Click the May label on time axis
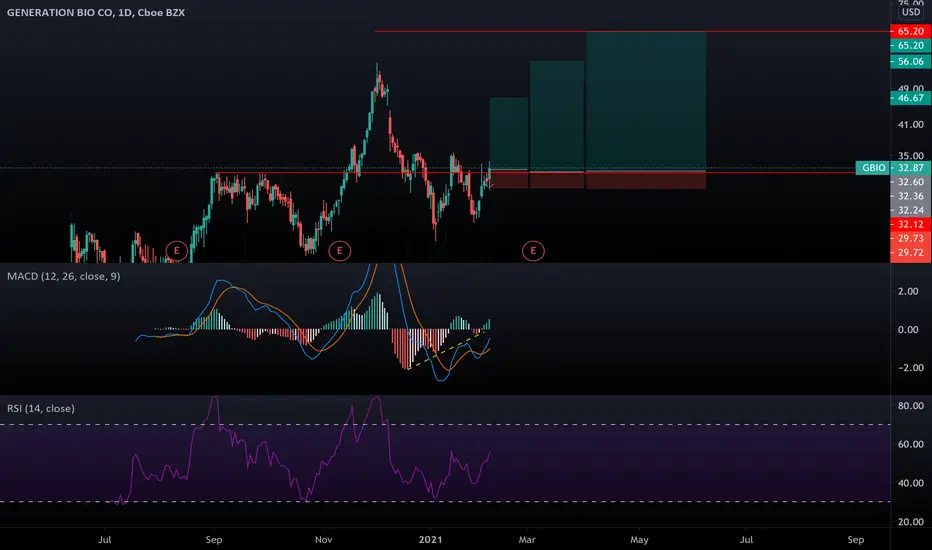Viewport: 932px width, 550px height. pos(640,540)
